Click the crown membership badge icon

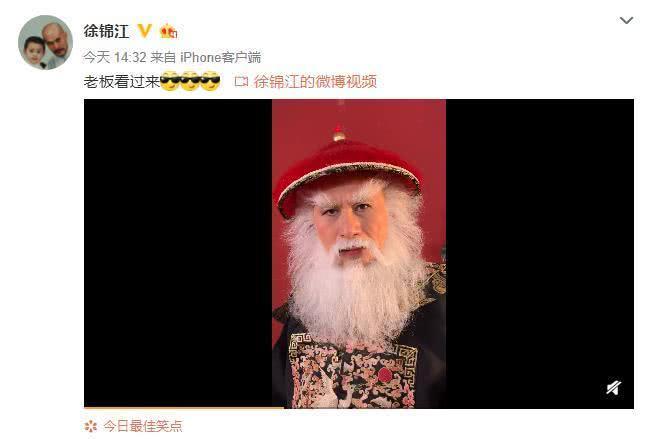click(168, 31)
